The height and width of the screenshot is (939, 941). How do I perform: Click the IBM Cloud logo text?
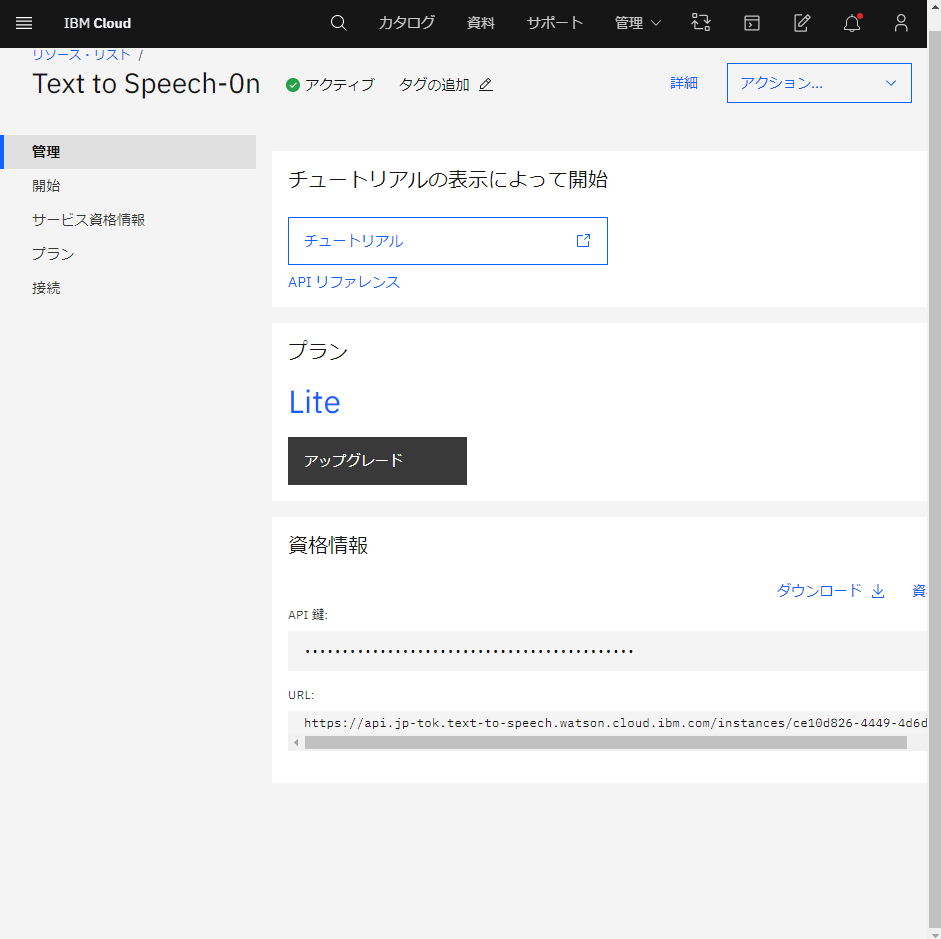(x=97, y=23)
